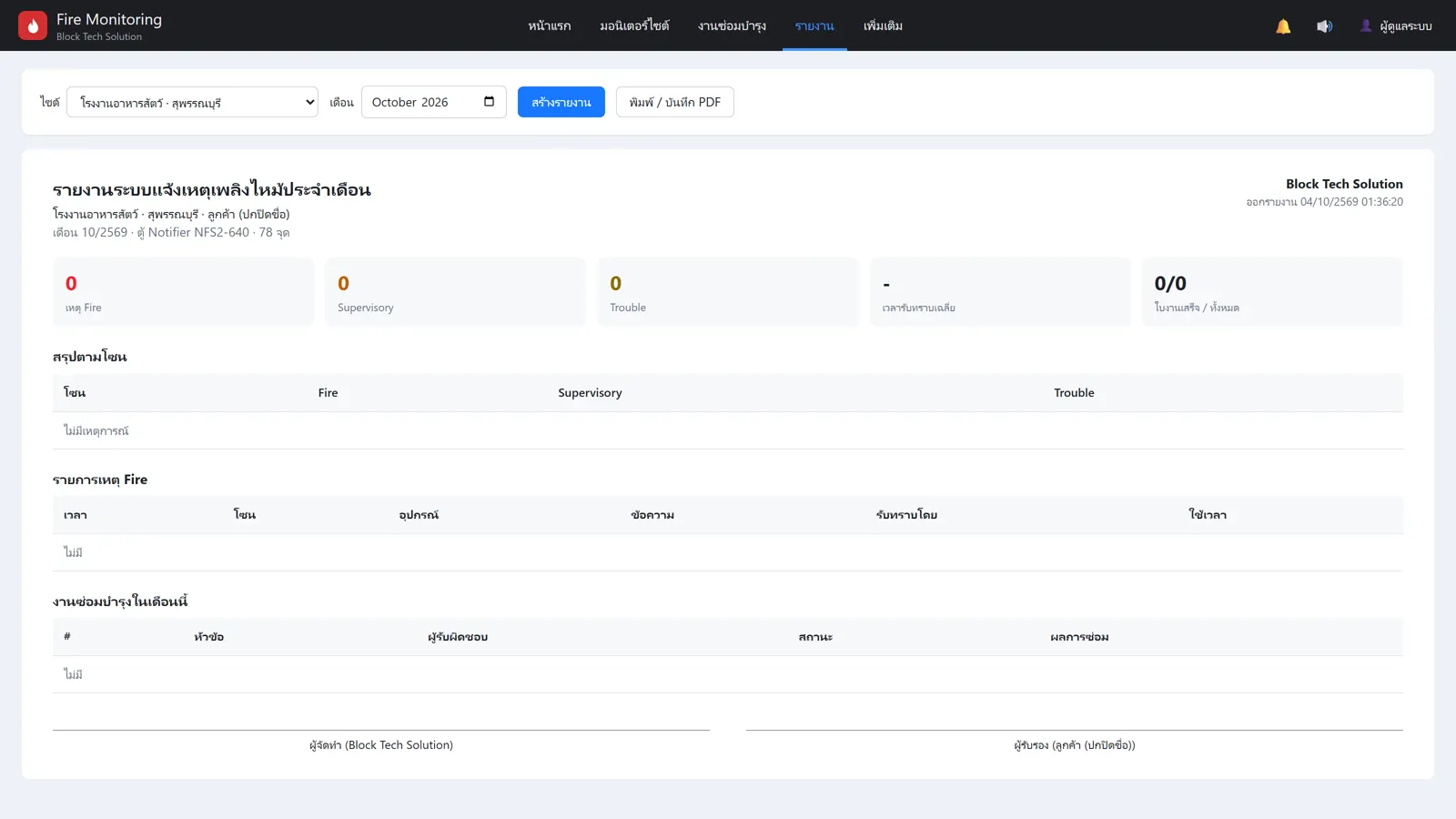Click the งานซ่อมบำรุงในเดือนนี้ heading
Image resolution: width=1456 pixels, height=819 pixels.
(x=120, y=602)
